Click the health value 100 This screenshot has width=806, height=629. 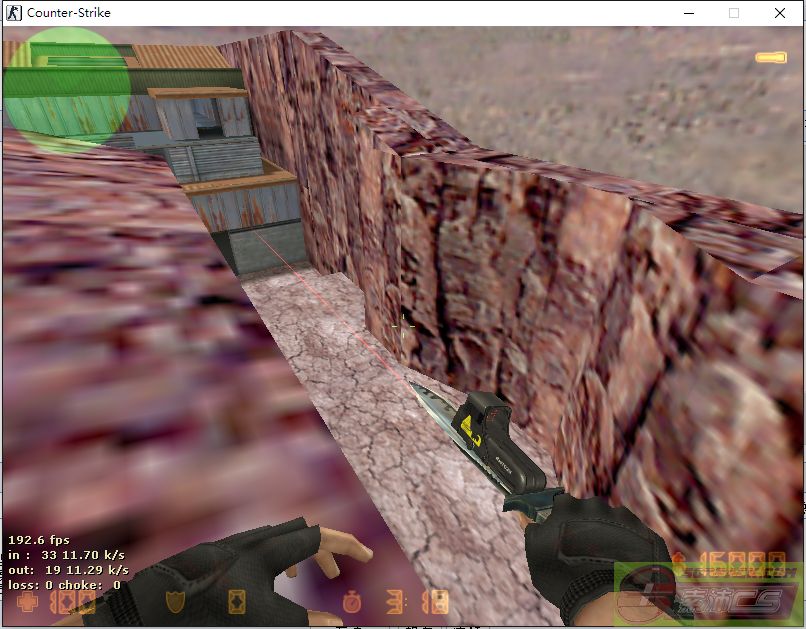(72, 602)
